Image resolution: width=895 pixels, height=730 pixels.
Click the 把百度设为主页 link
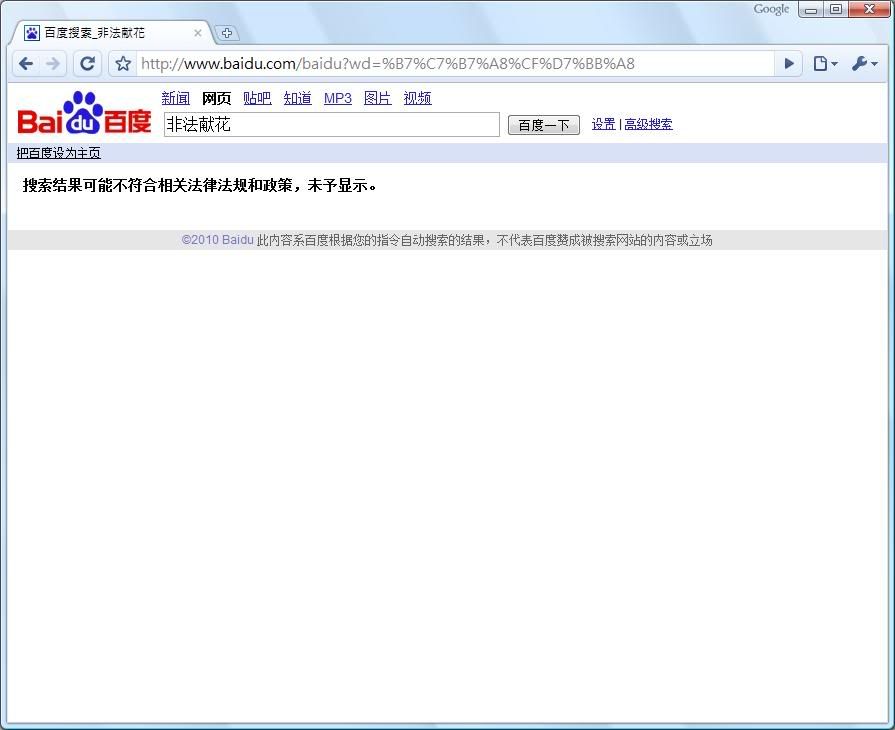[x=59, y=153]
